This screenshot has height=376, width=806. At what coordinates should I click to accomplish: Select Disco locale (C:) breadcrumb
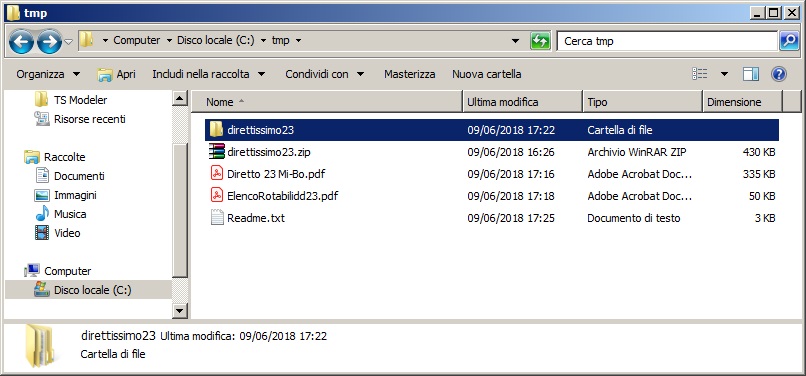coord(216,40)
